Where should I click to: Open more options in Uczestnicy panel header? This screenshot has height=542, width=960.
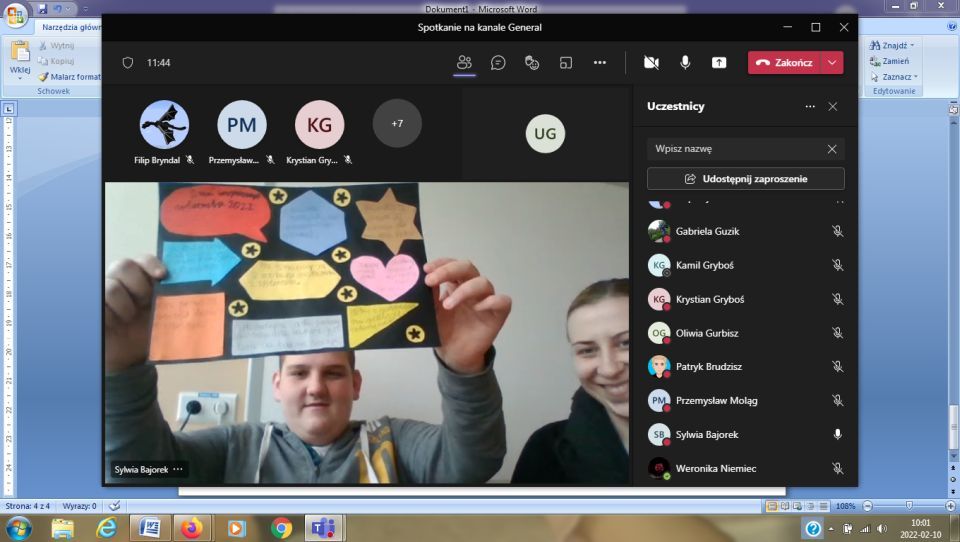click(x=810, y=106)
